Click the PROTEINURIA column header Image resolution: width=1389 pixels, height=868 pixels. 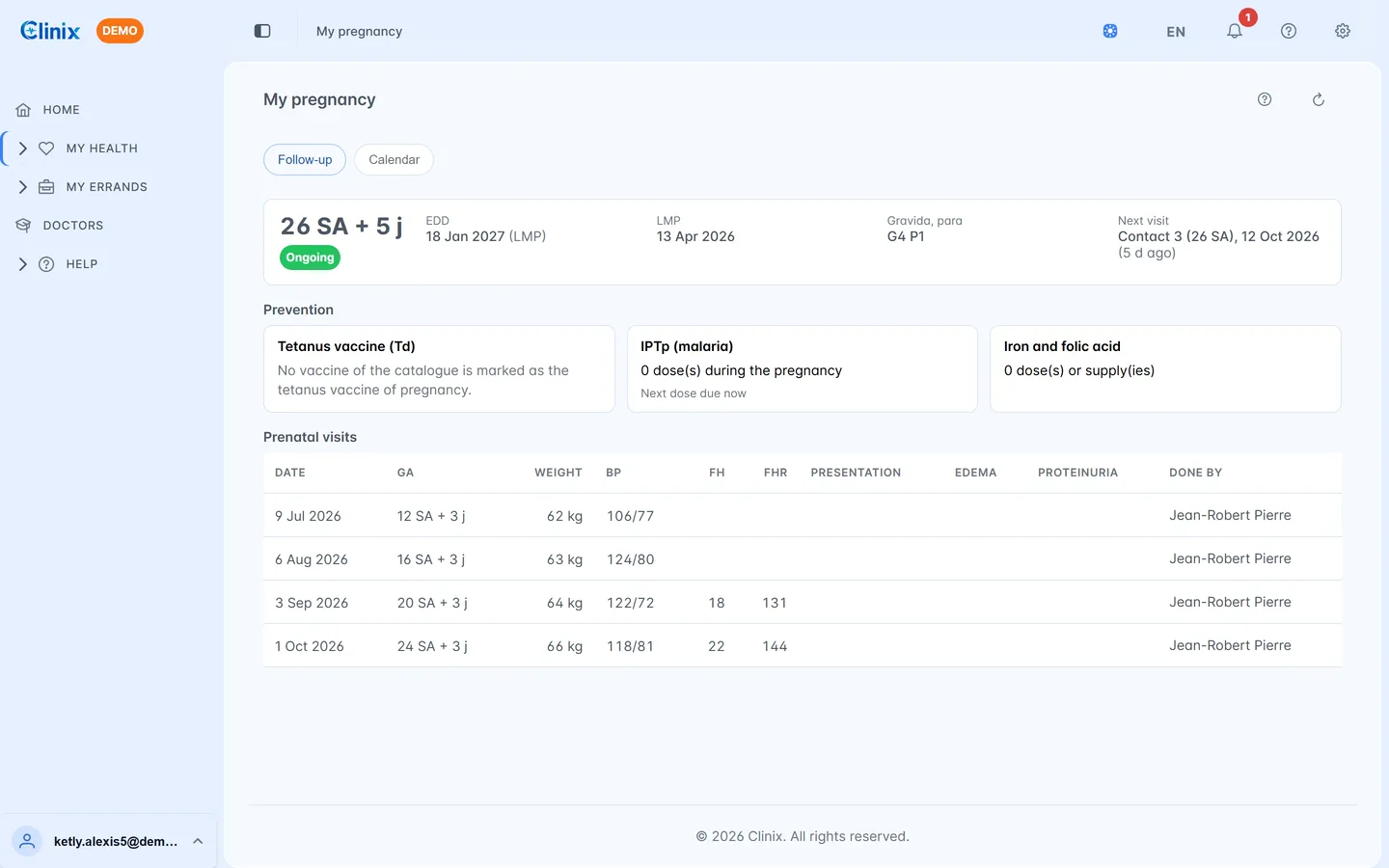coord(1077,473)
